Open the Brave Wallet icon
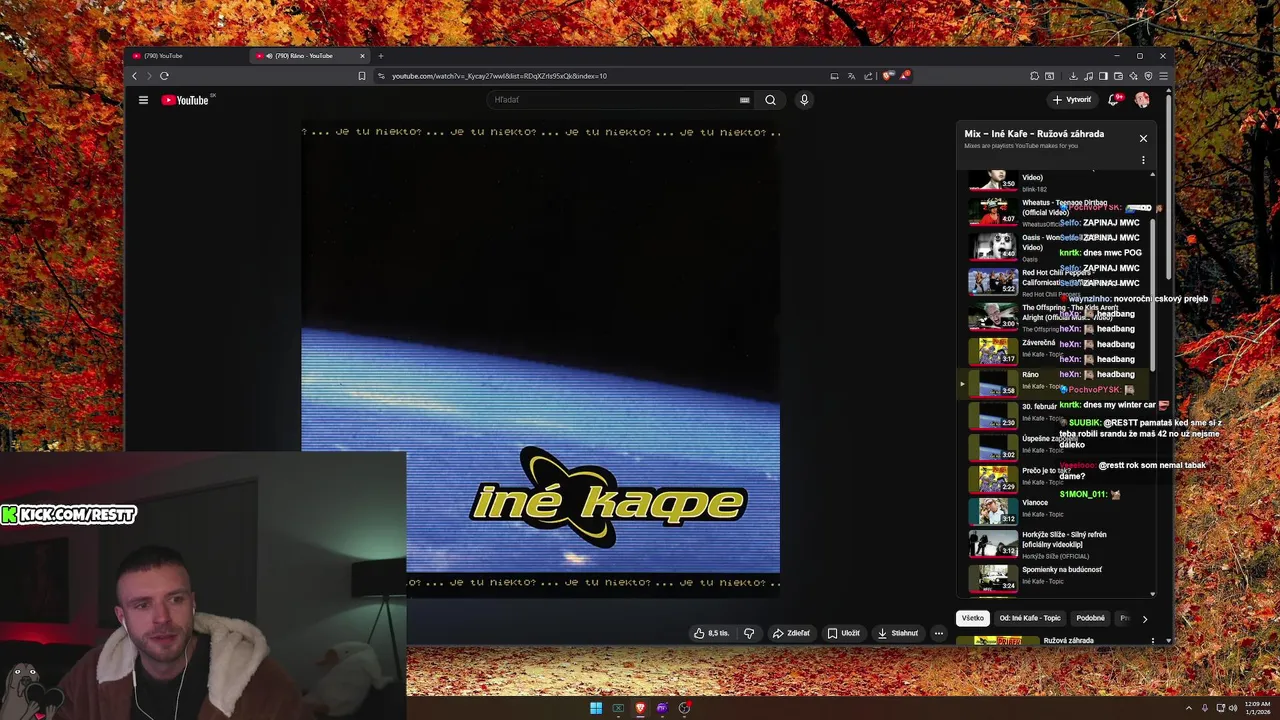Screen dimensions: 1280x720 [x=1118, y=76]
